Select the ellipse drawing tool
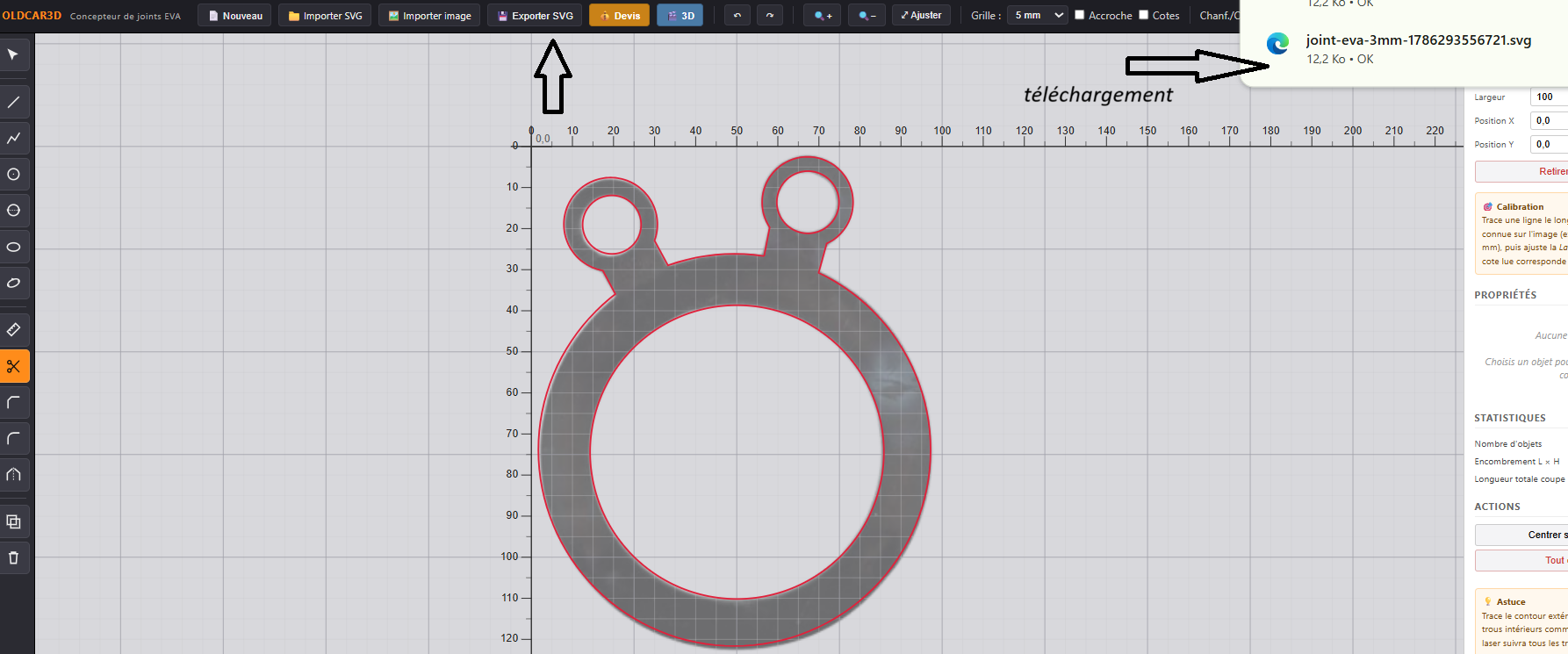Image resolution: width=1568 pixels, height=654 pixels. click(x=14, y=247)
